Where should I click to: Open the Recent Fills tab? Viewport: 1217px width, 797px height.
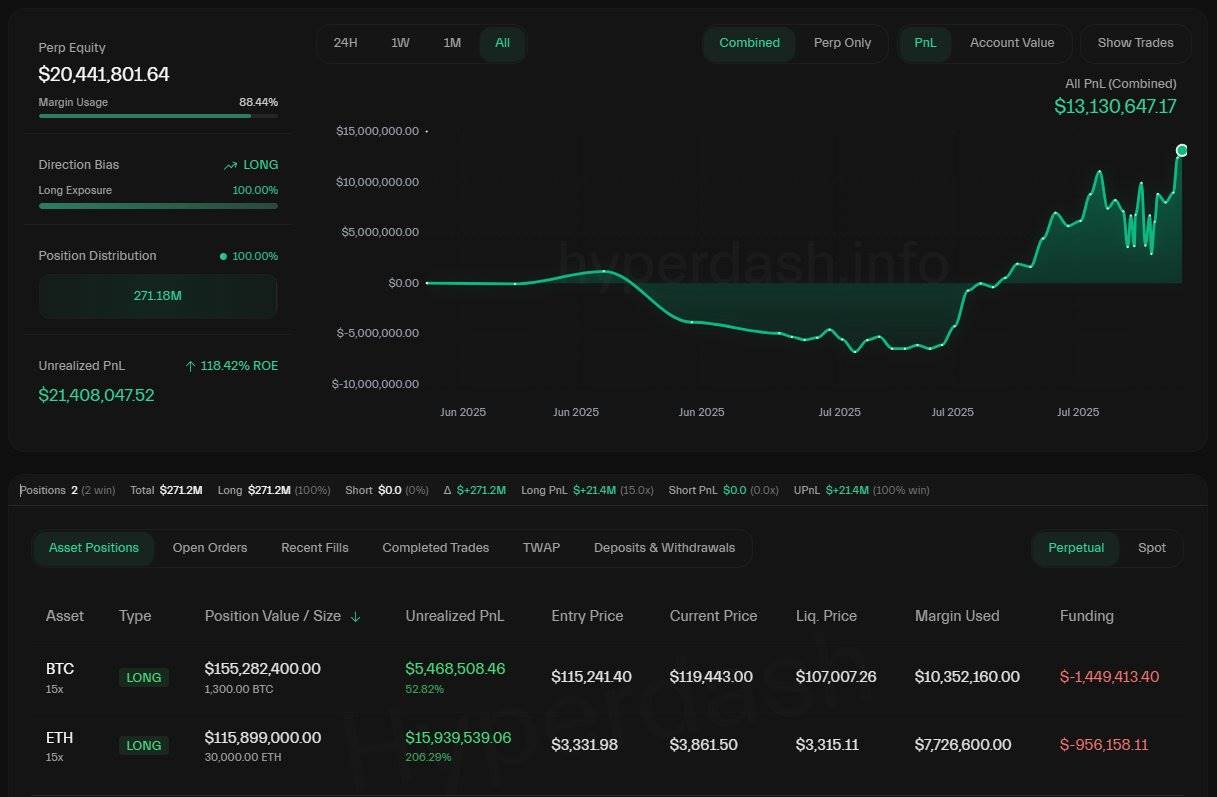(x=315, y=548)
